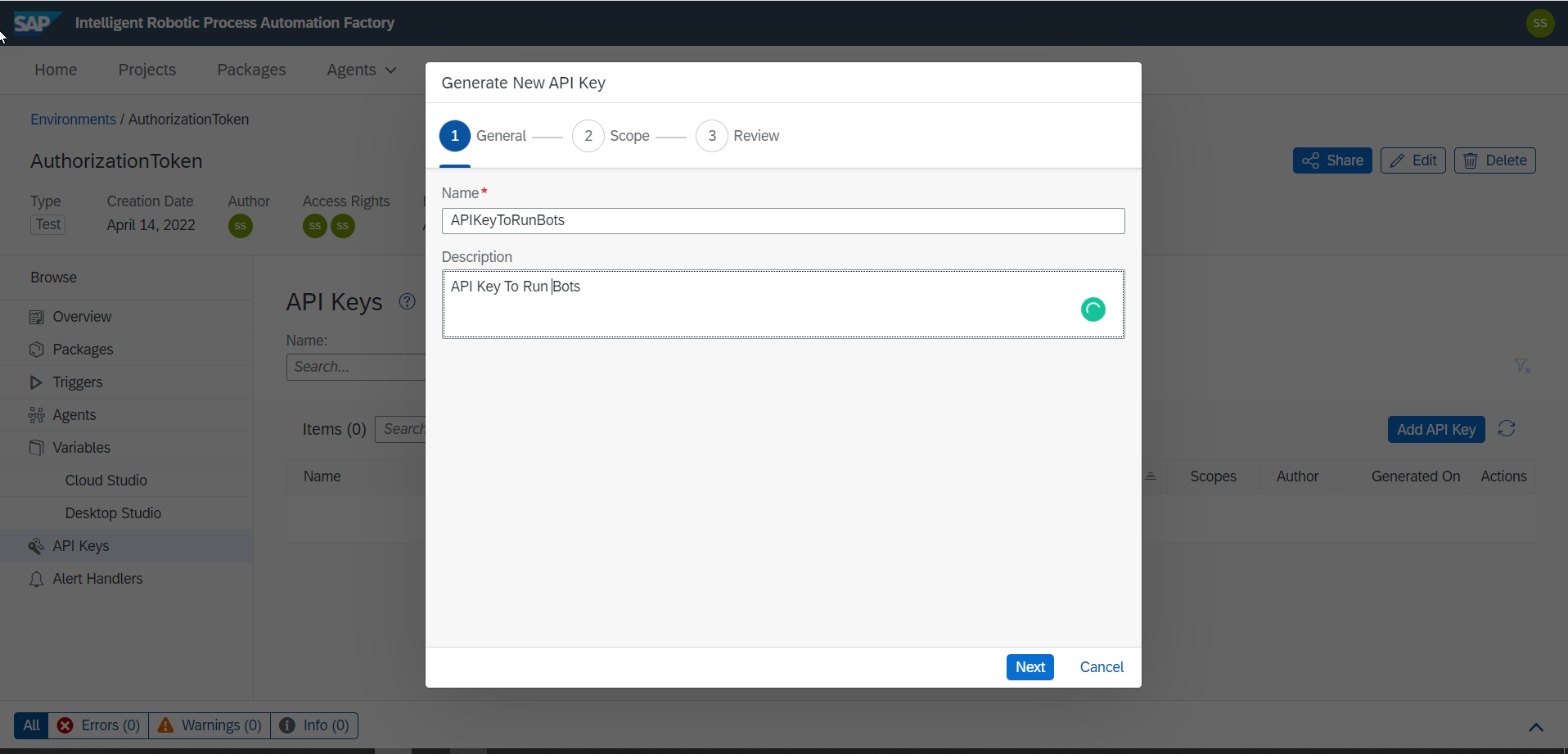Click the Items search field
Image resolution: width=1568 pixels, height=754 pixels.
[400, 429]
